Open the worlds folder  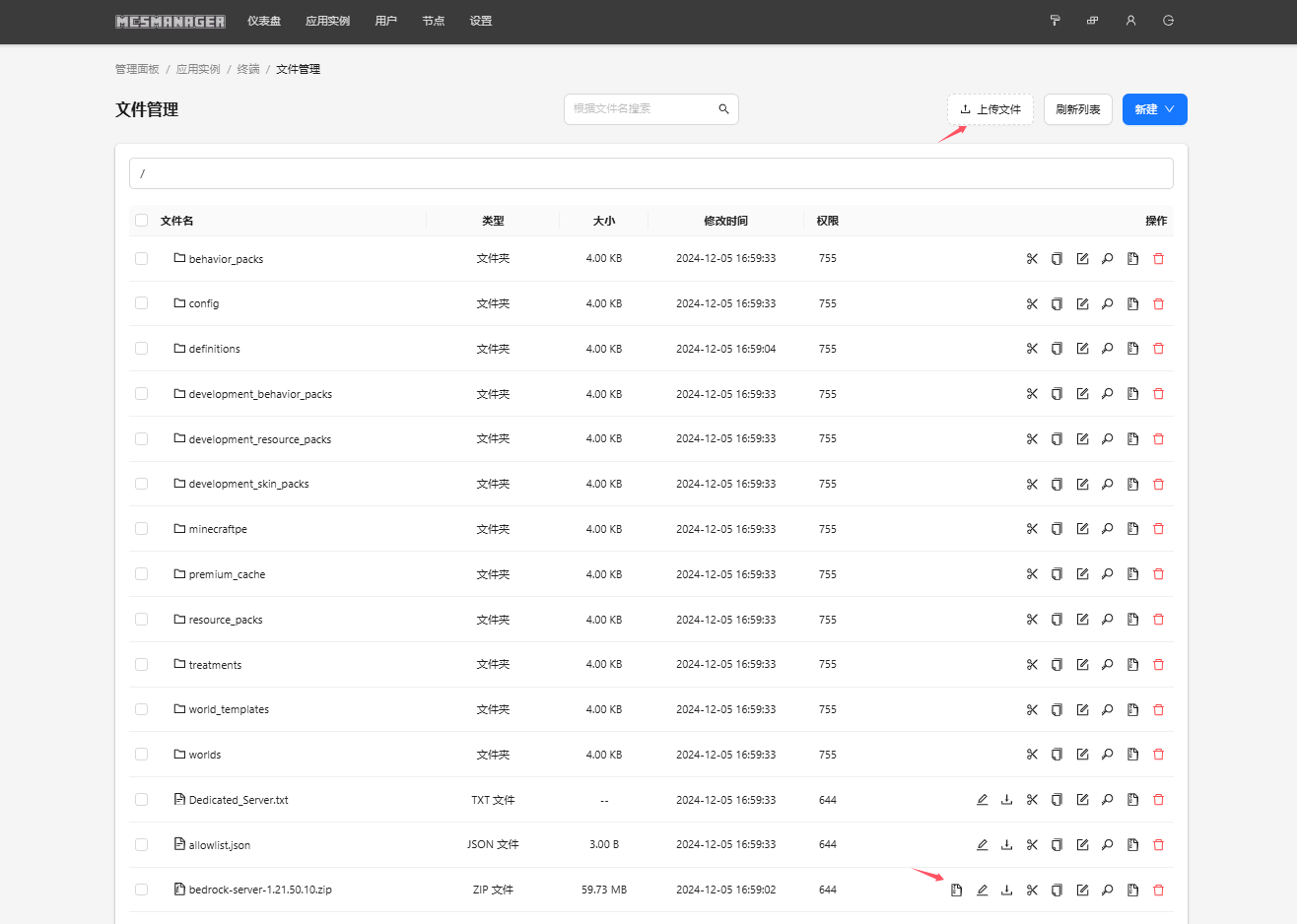click(205, 755)
